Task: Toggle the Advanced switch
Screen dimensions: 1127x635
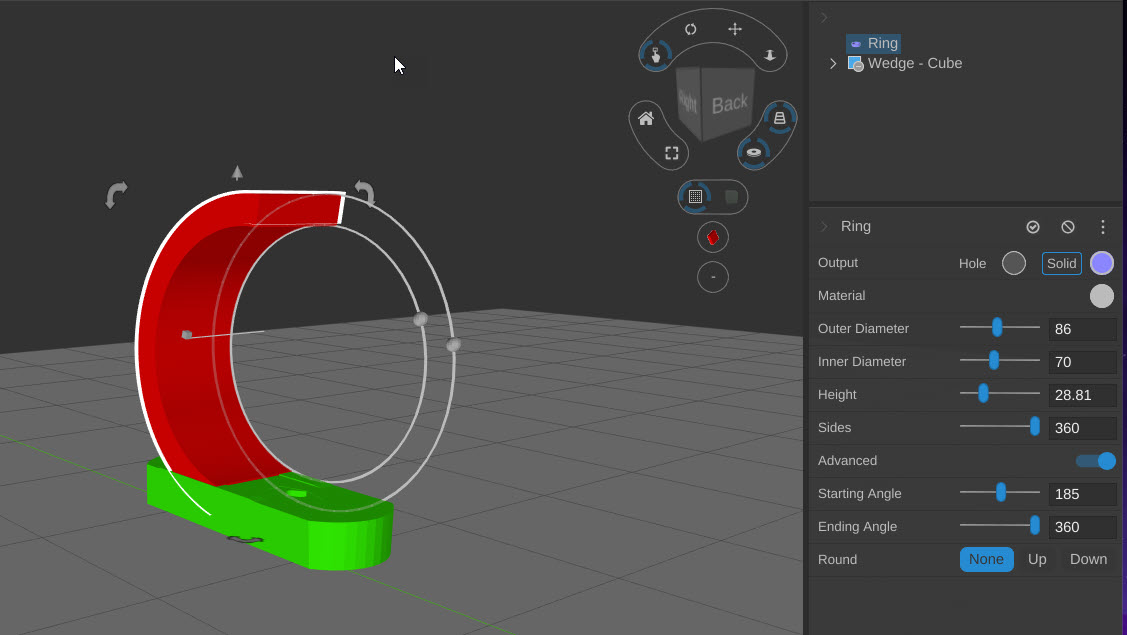Action: (x=1095, y=461)
